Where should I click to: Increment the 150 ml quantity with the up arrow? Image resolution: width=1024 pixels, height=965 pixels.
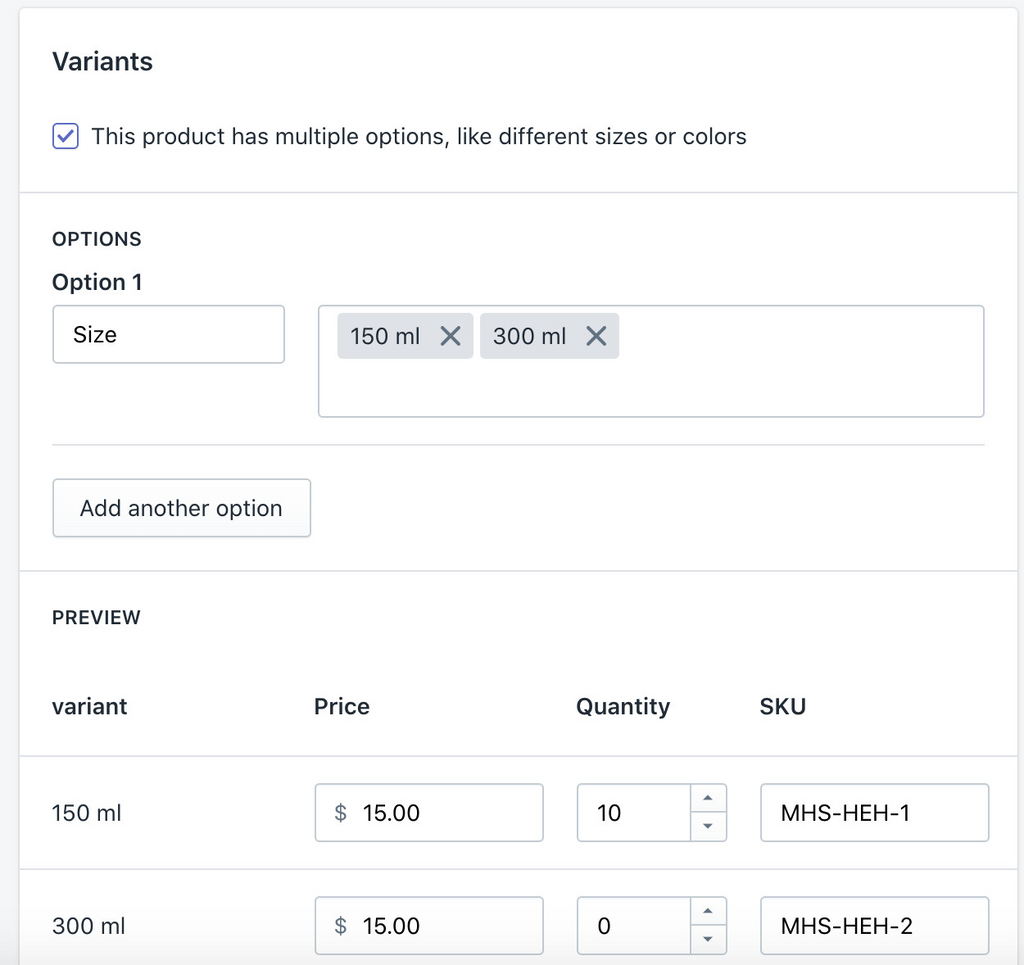[709, 797]
